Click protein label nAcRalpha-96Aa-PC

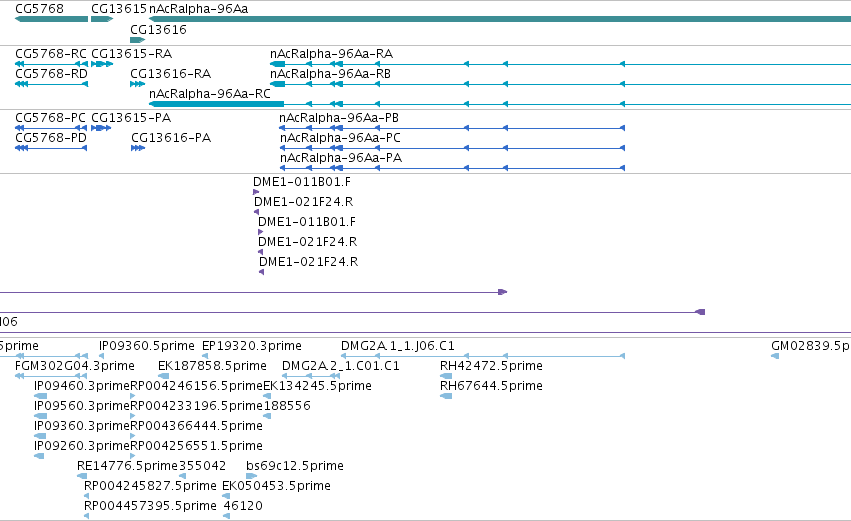coord(340,138)
